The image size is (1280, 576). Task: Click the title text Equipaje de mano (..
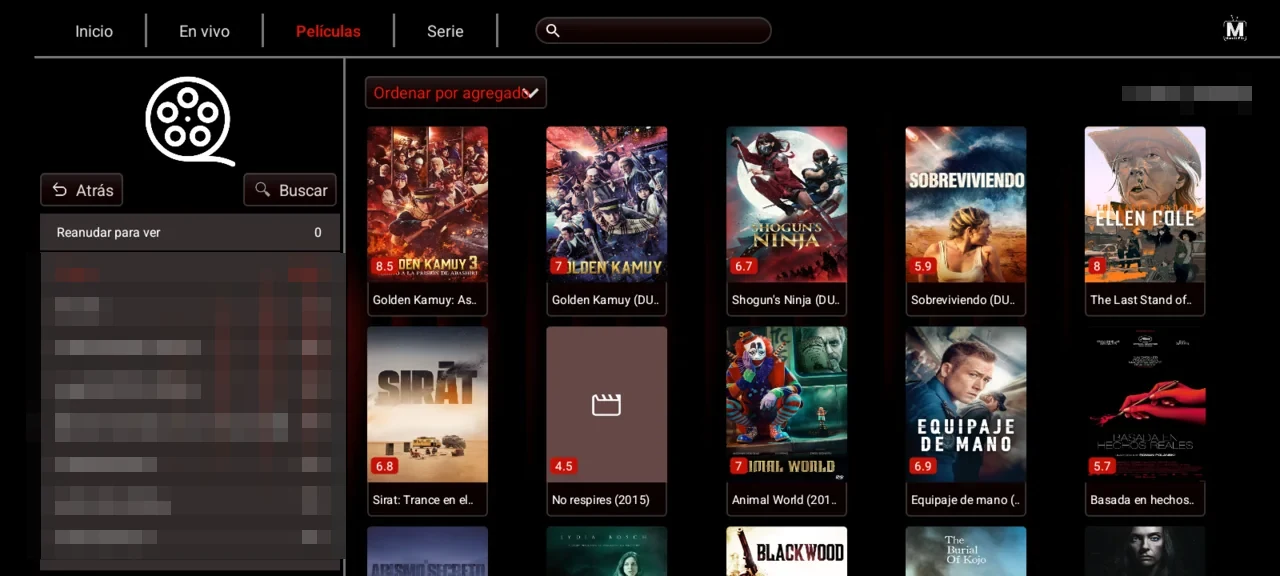(965, 500)
